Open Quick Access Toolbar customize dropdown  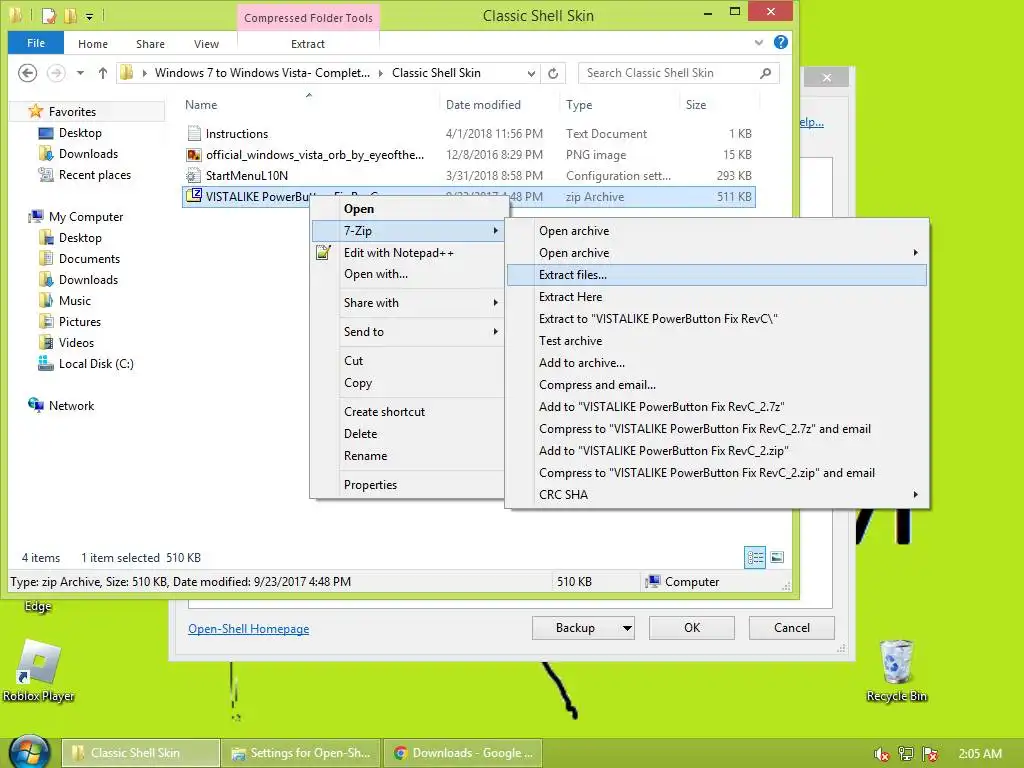coord(89,16)
